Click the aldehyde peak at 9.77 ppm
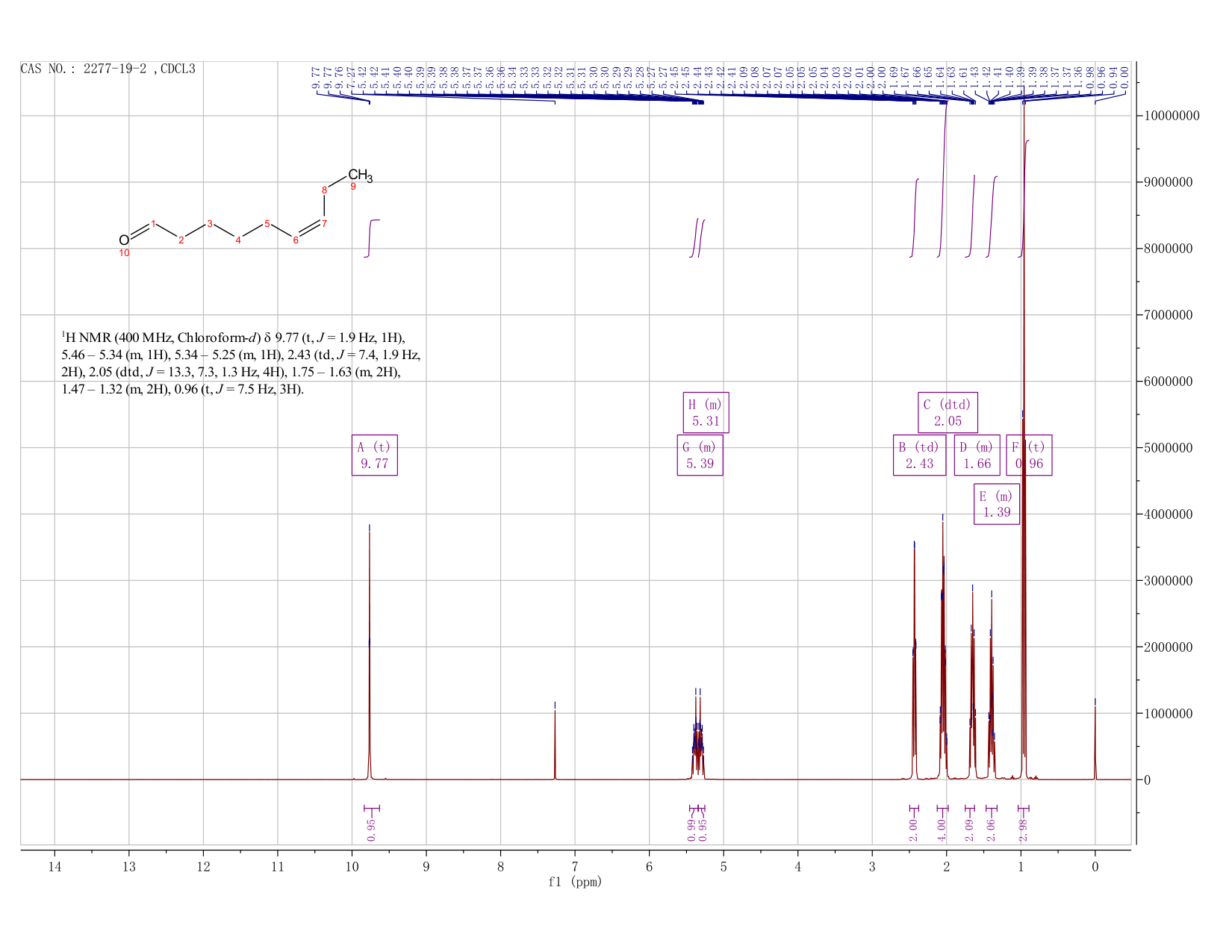This screenshot has height=952, width=1232. [x=370, y=657]
